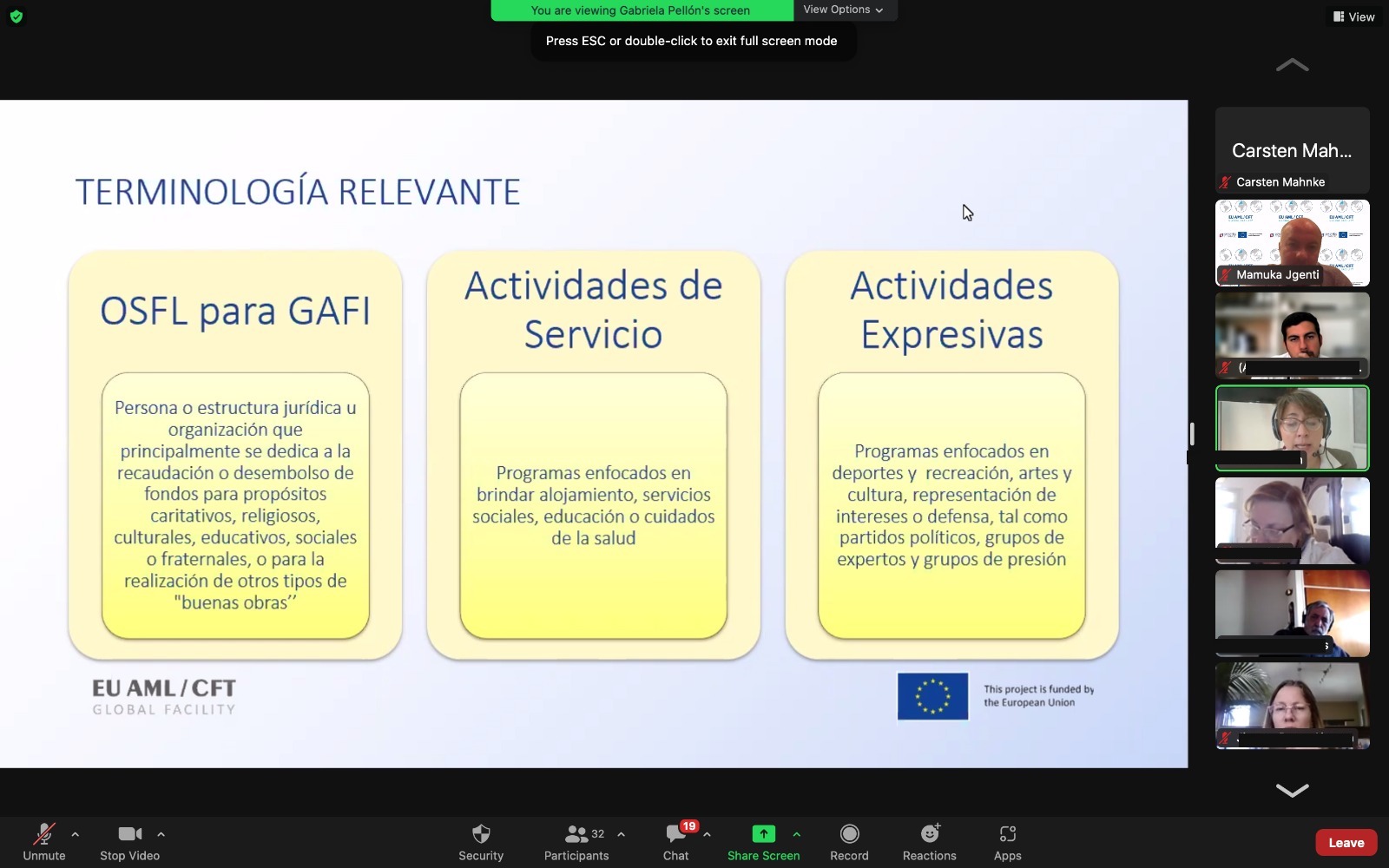Open the View Options dropdown

[x=843, y=10]
